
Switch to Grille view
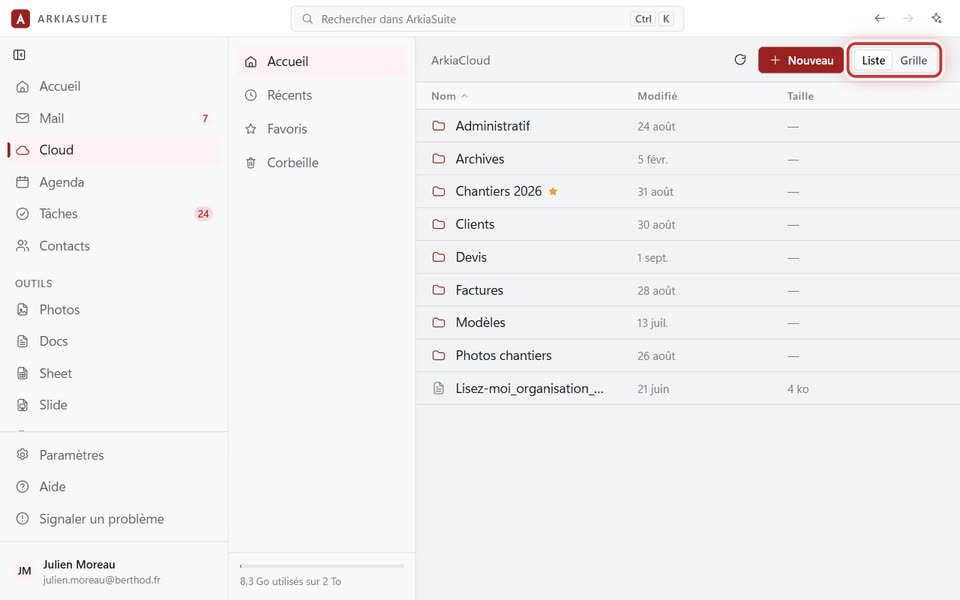click(x=913, y=60)
